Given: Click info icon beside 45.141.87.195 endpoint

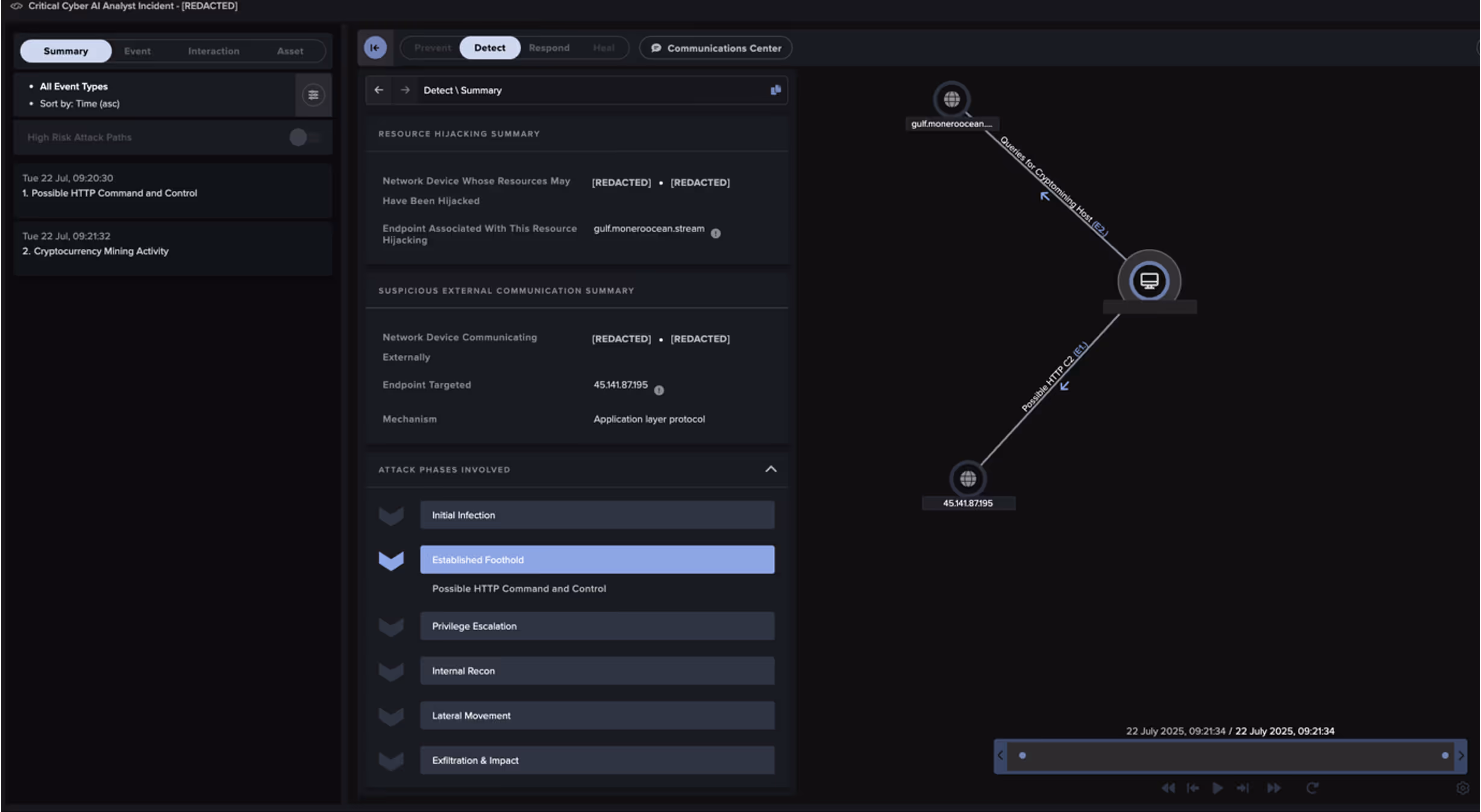Looking at the screenshot, I should [659, 390].
